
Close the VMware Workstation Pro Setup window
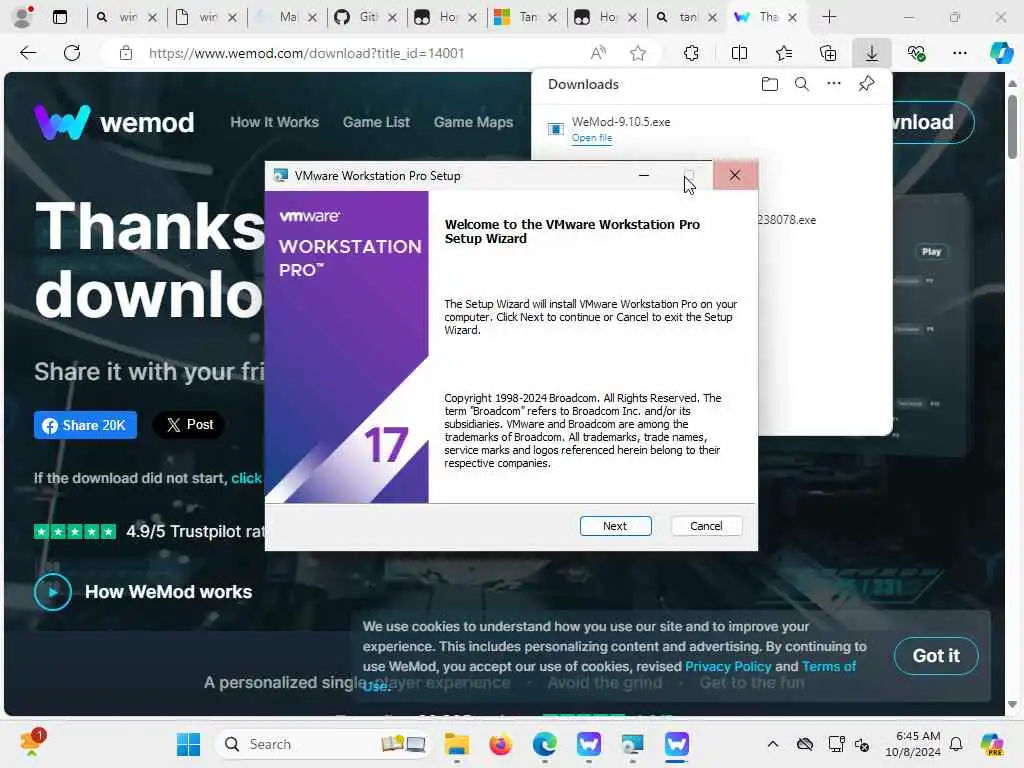point(735,175)
